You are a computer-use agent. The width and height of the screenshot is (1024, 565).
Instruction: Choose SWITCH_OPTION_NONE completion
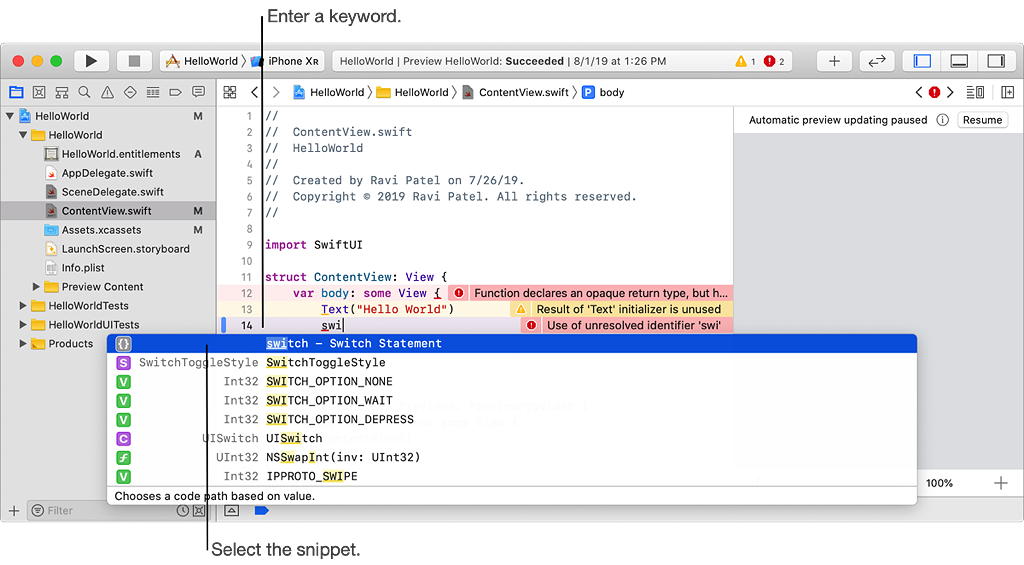tap(512, 381)
